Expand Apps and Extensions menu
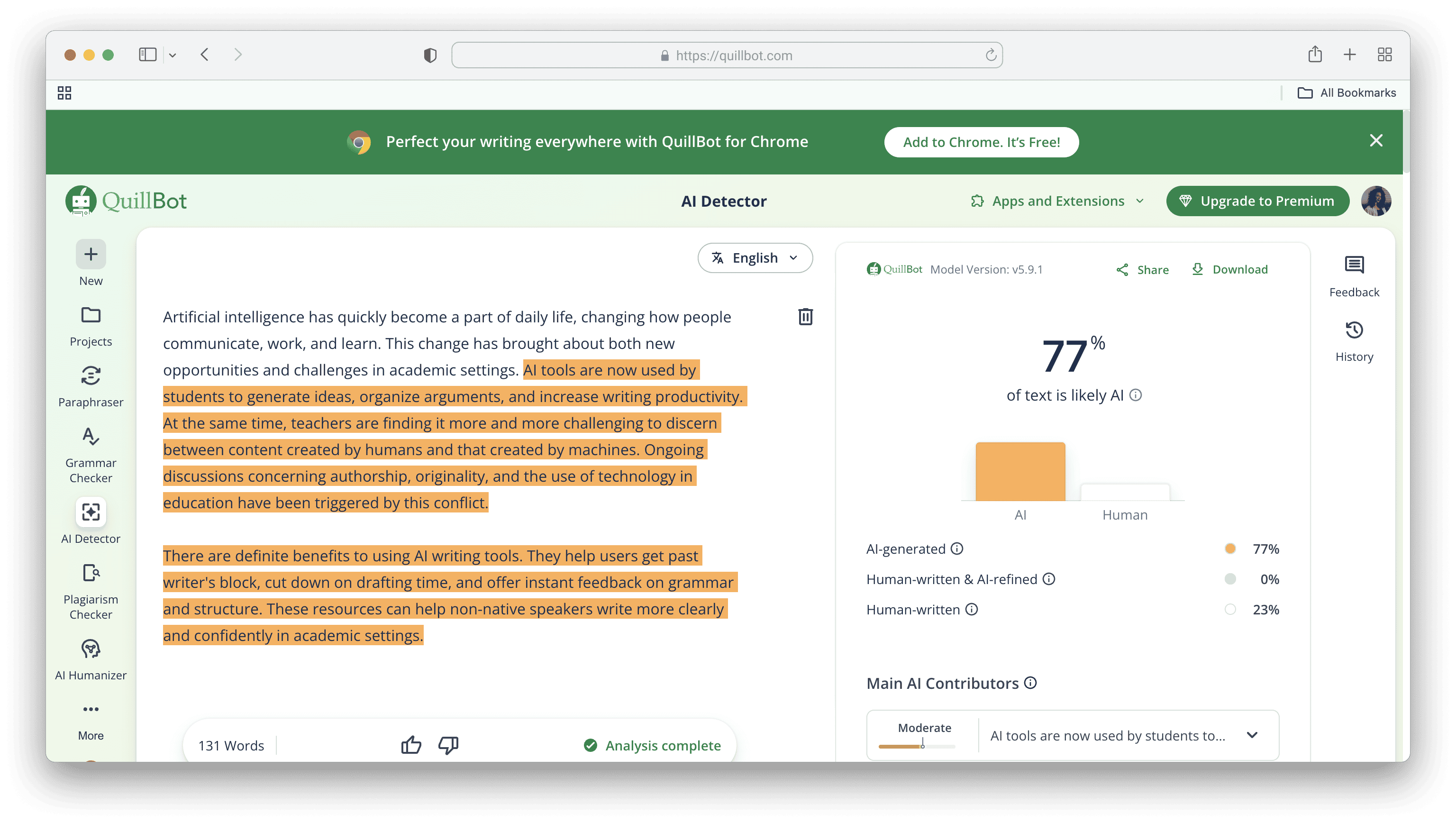The width and height of the screenshot is (1456, 823). 1057,201
